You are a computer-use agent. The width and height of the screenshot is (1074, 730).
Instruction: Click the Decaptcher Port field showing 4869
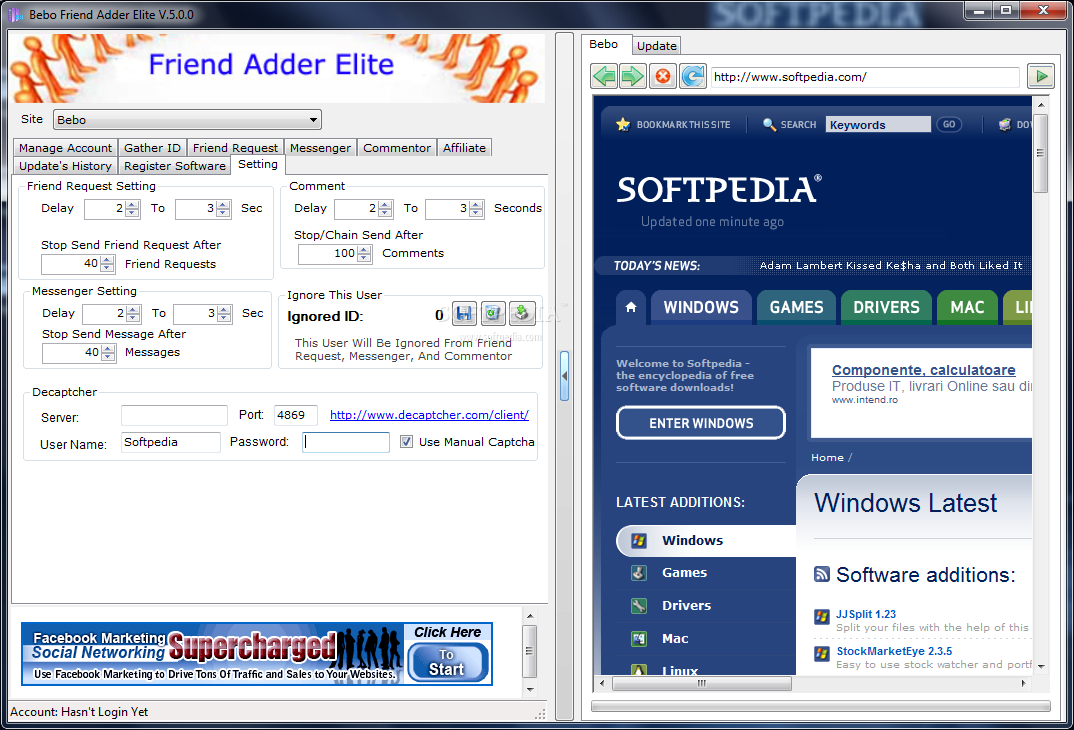click(x=295, y=415)
